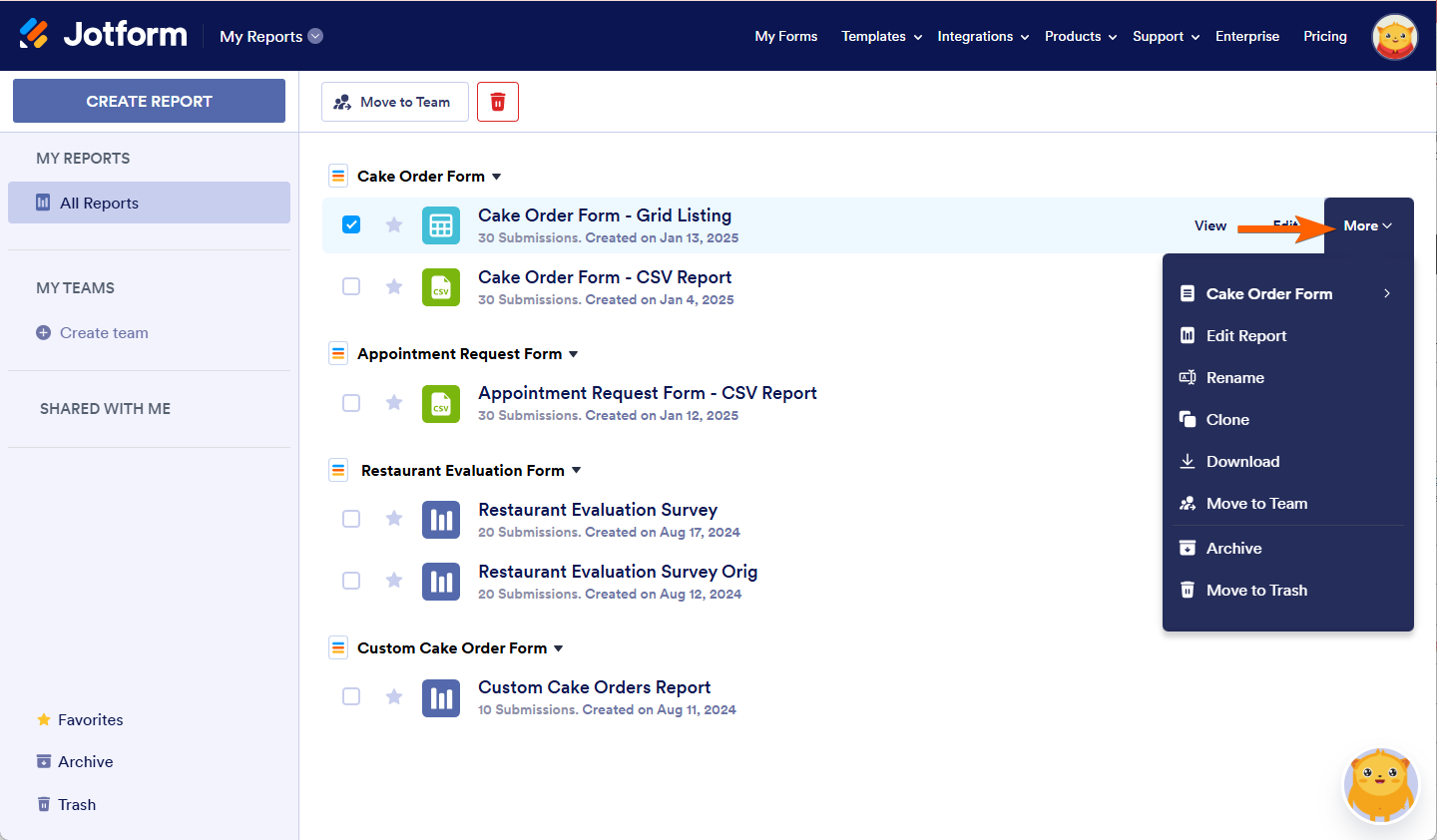
Task: Select the Appointment Request Form CSV Report checkbox
Action: (x=351, y=403)
